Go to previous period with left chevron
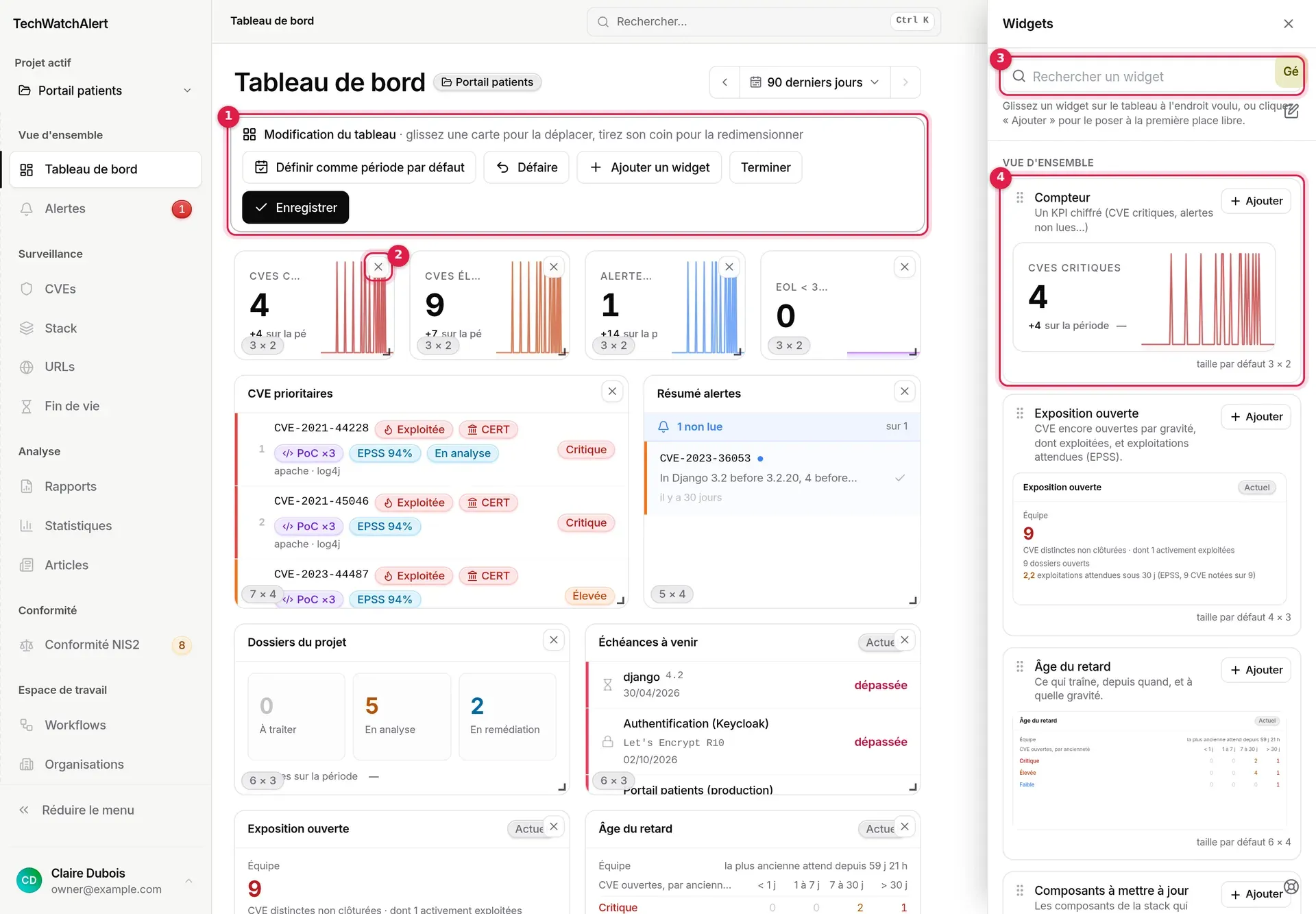The image size is (1316, 914). pos(724,82)
